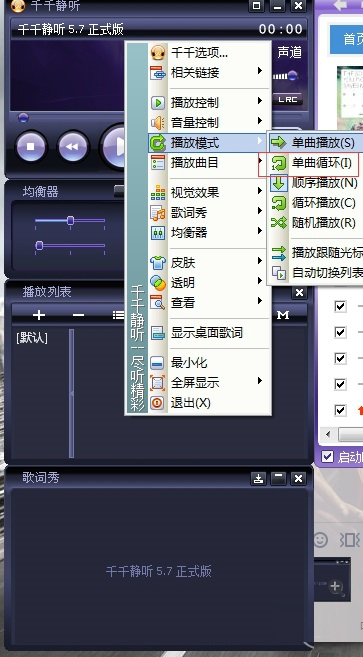
Task: Select 随机播放(R) shuffle mode
Action: [316, 222]
